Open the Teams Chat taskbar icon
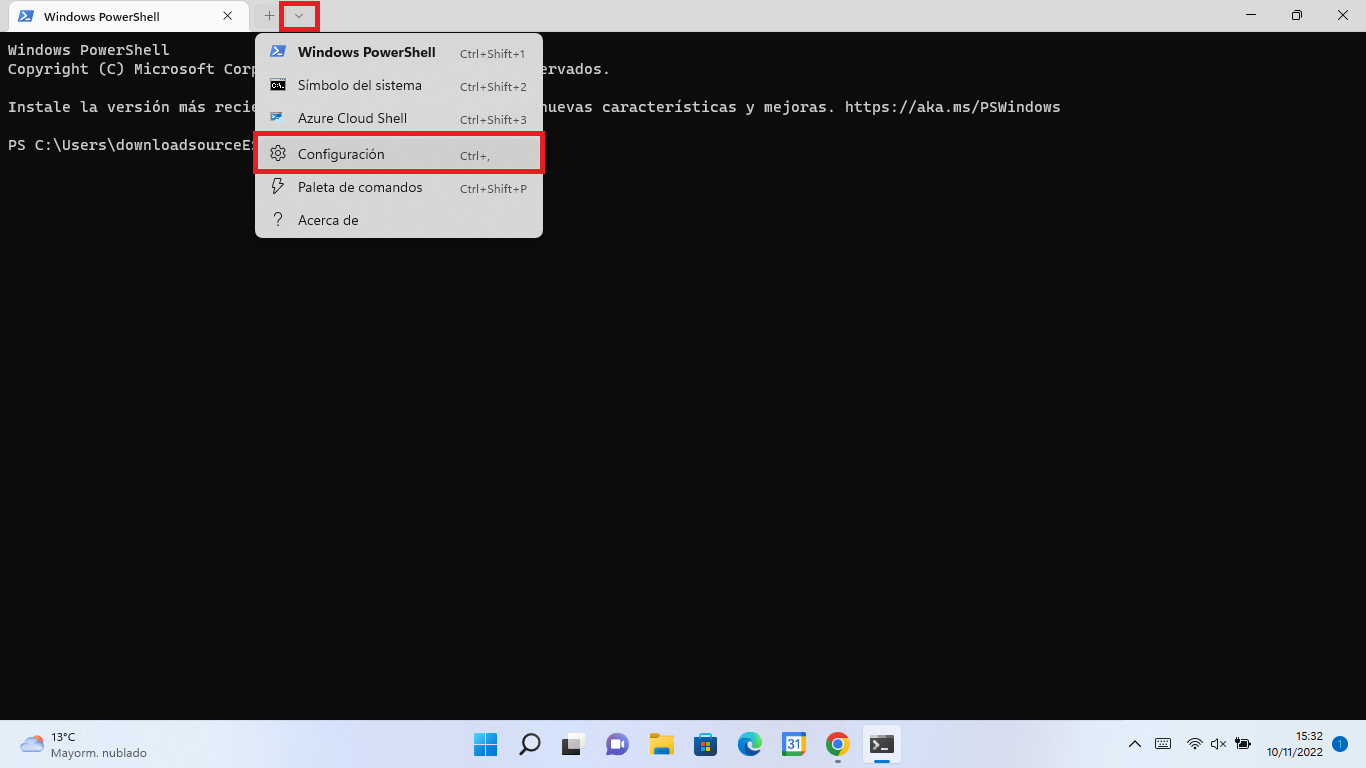Screen dimensions: 1366x768 [x=617, y=744]
